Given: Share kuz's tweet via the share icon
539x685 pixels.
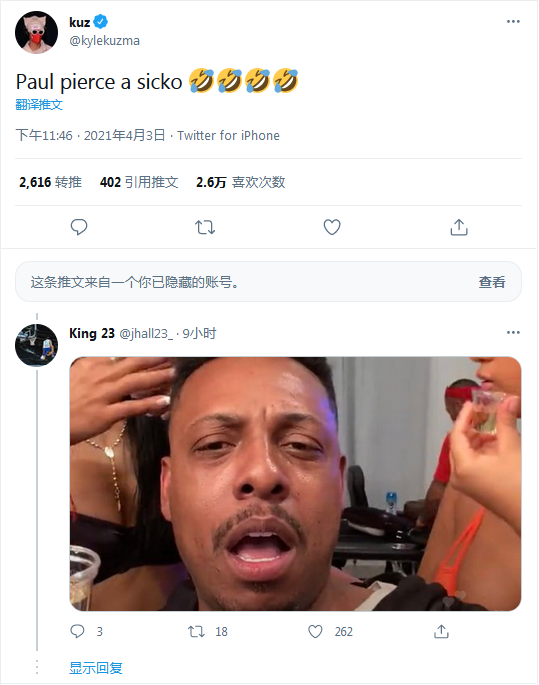Looking at the screenshot, I should [x=459, y=227].
